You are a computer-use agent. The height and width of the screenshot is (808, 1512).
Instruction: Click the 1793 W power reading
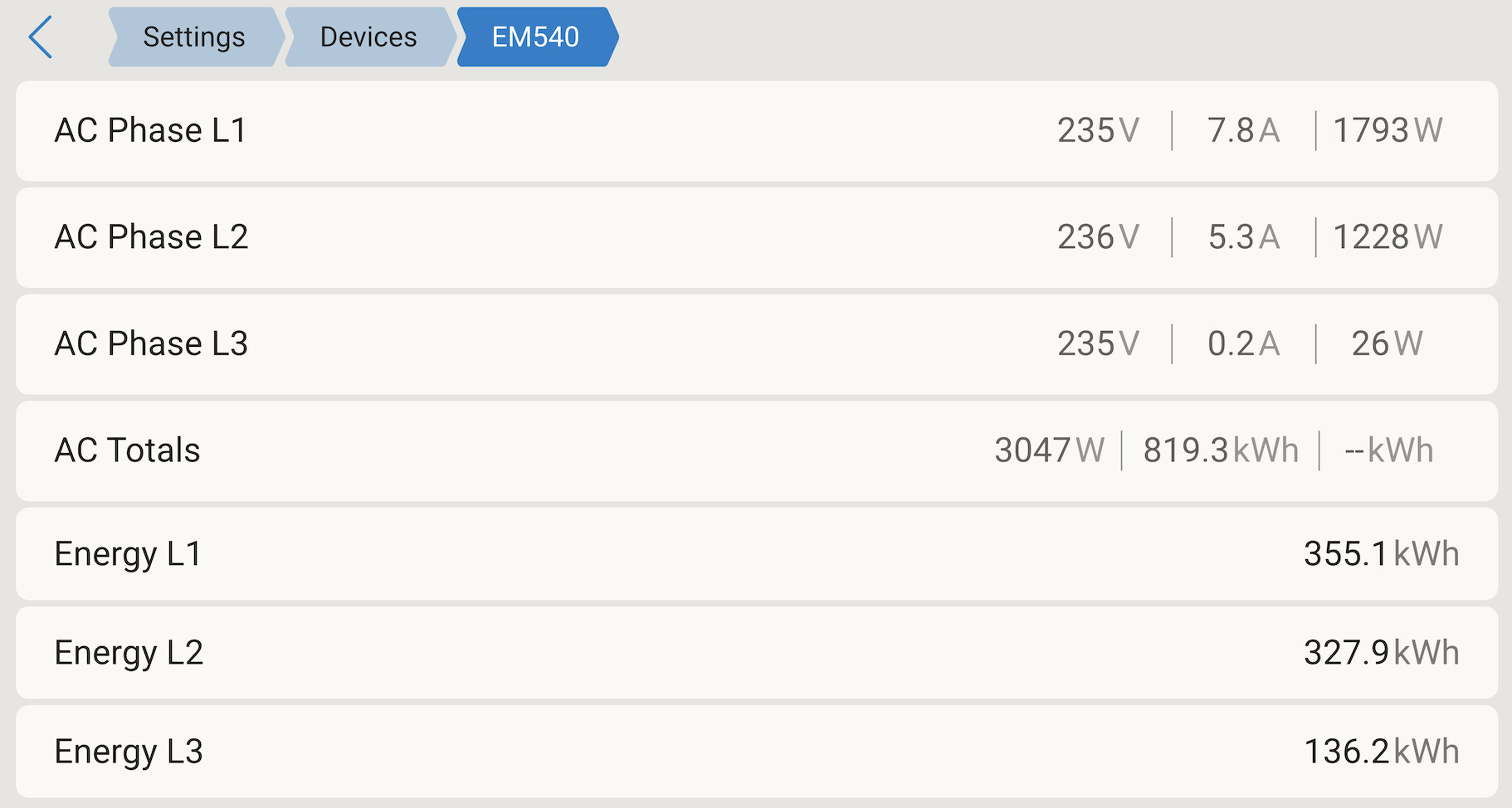(x=1388, y=131)
